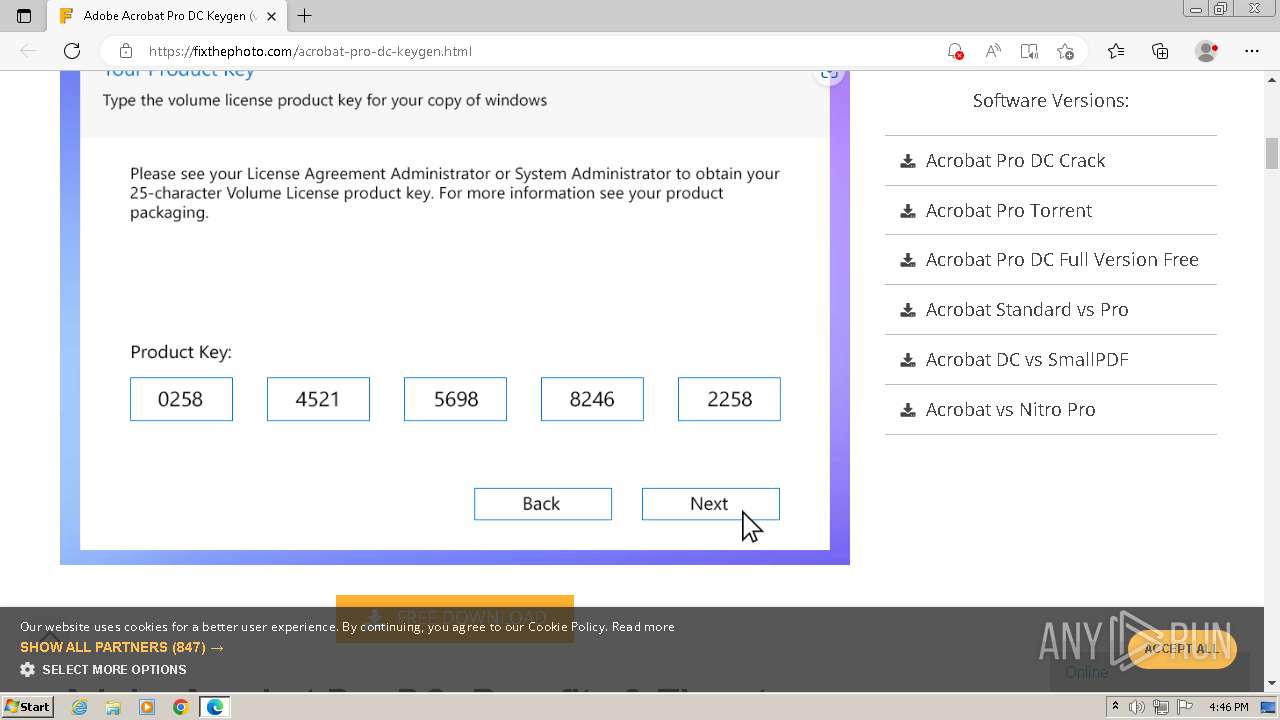Click last product key field 2258
The height and width of the screenshot is (720, 1280).
(729, 399)
